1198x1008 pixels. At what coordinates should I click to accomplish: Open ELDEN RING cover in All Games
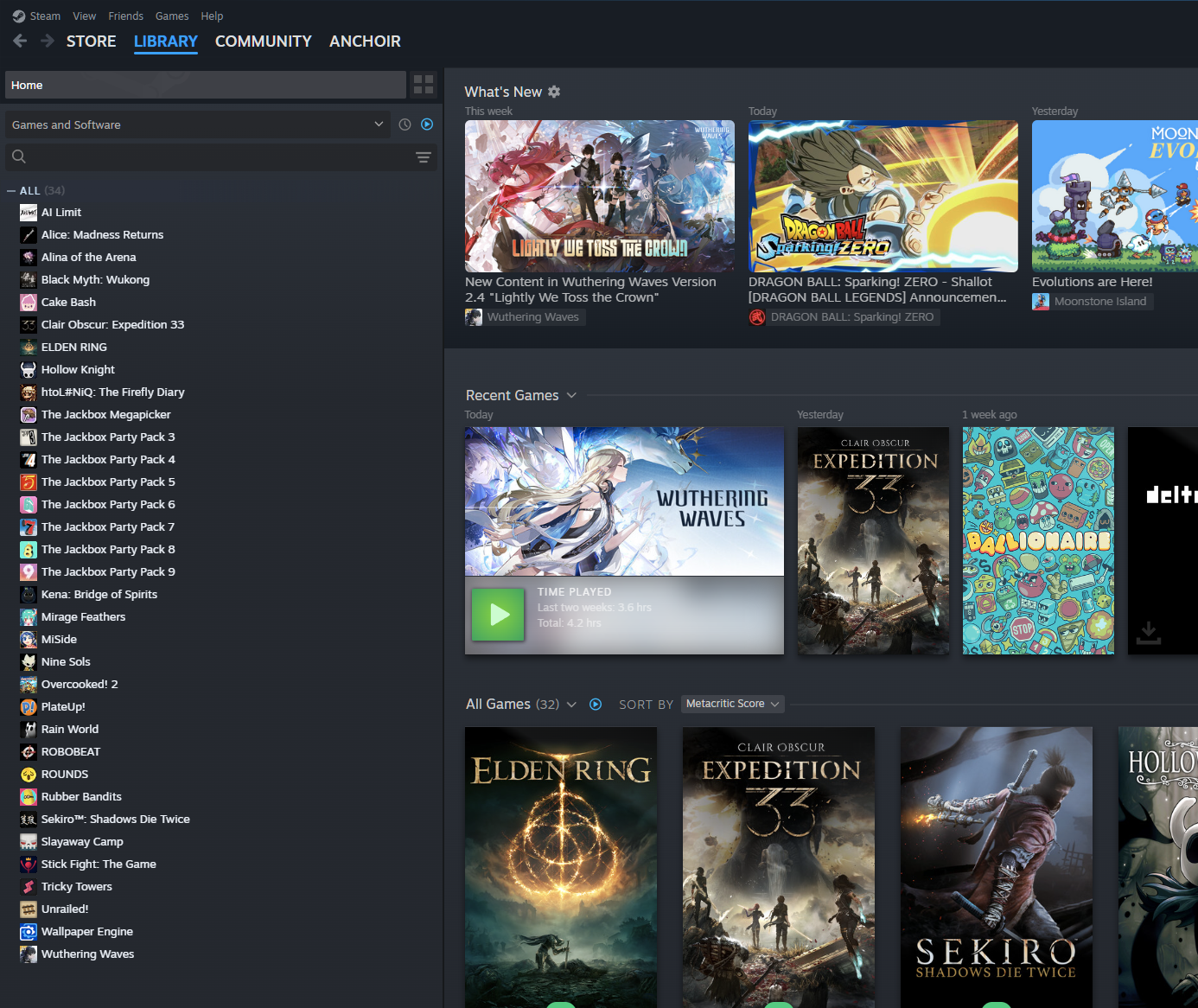point(561,867)
